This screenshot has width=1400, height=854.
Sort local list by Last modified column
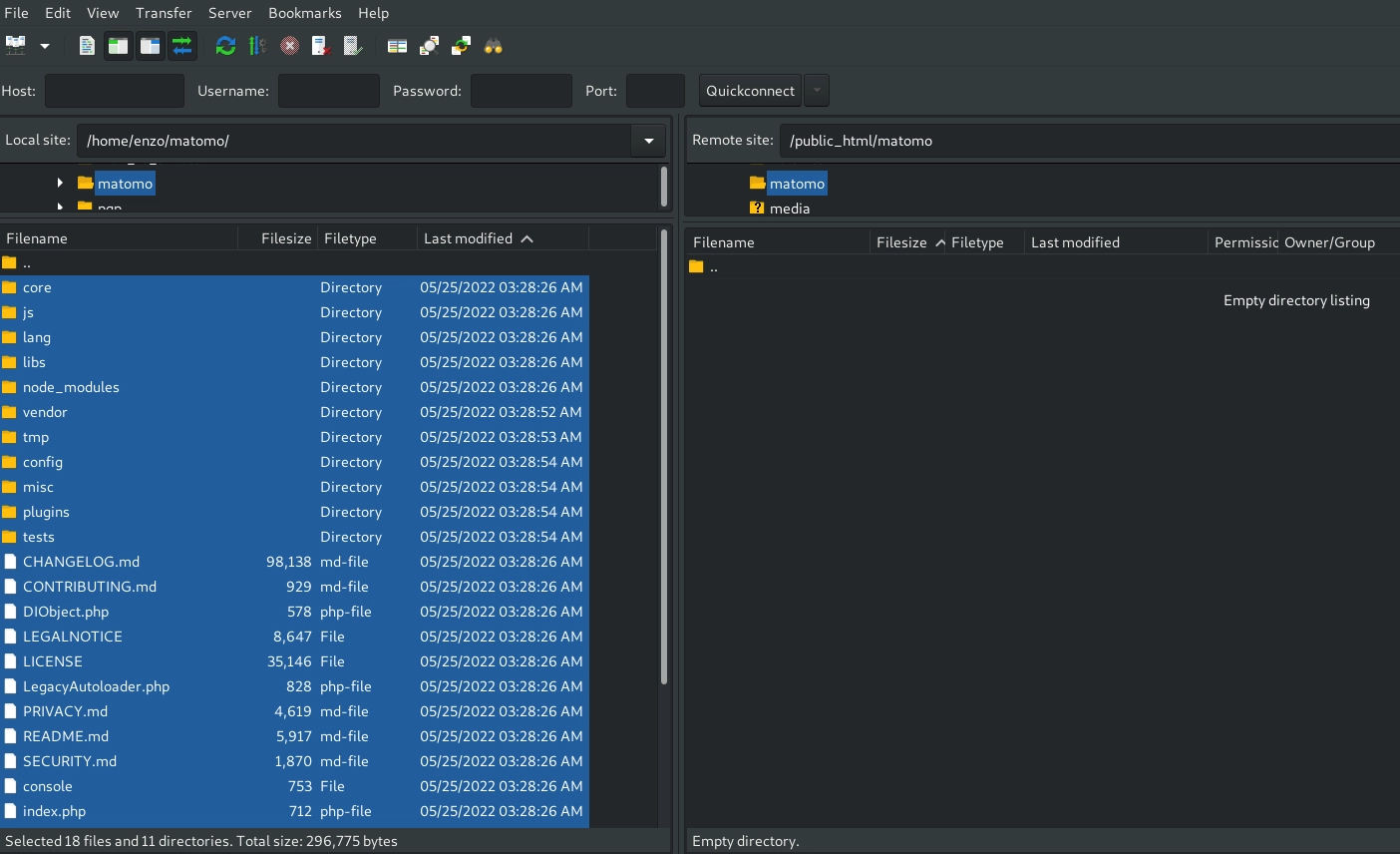(x=503, y=238)
